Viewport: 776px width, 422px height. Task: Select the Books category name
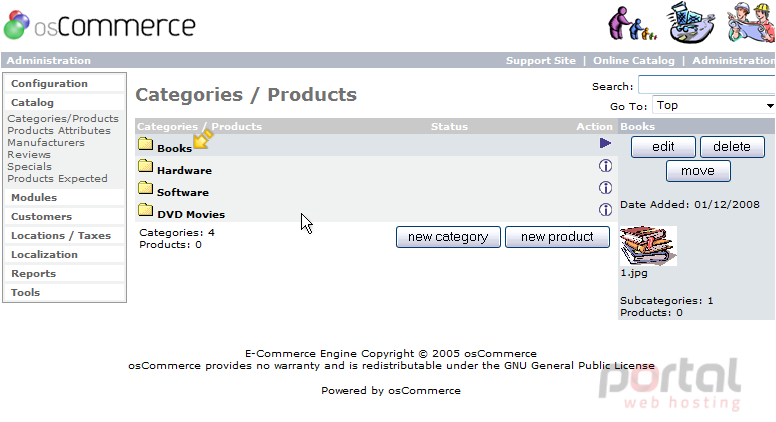click(x=174, y=148)
